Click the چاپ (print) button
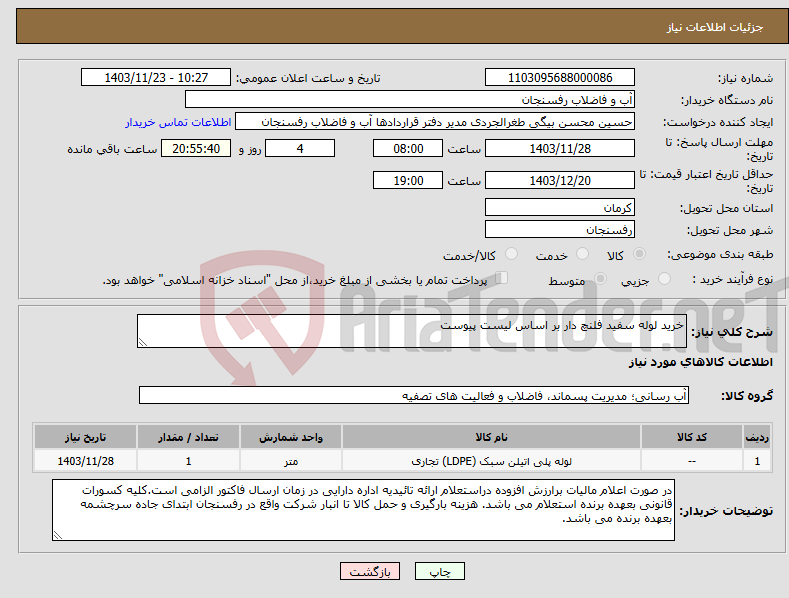The height and width of the screenshot is (598, 789). [439, 571]
